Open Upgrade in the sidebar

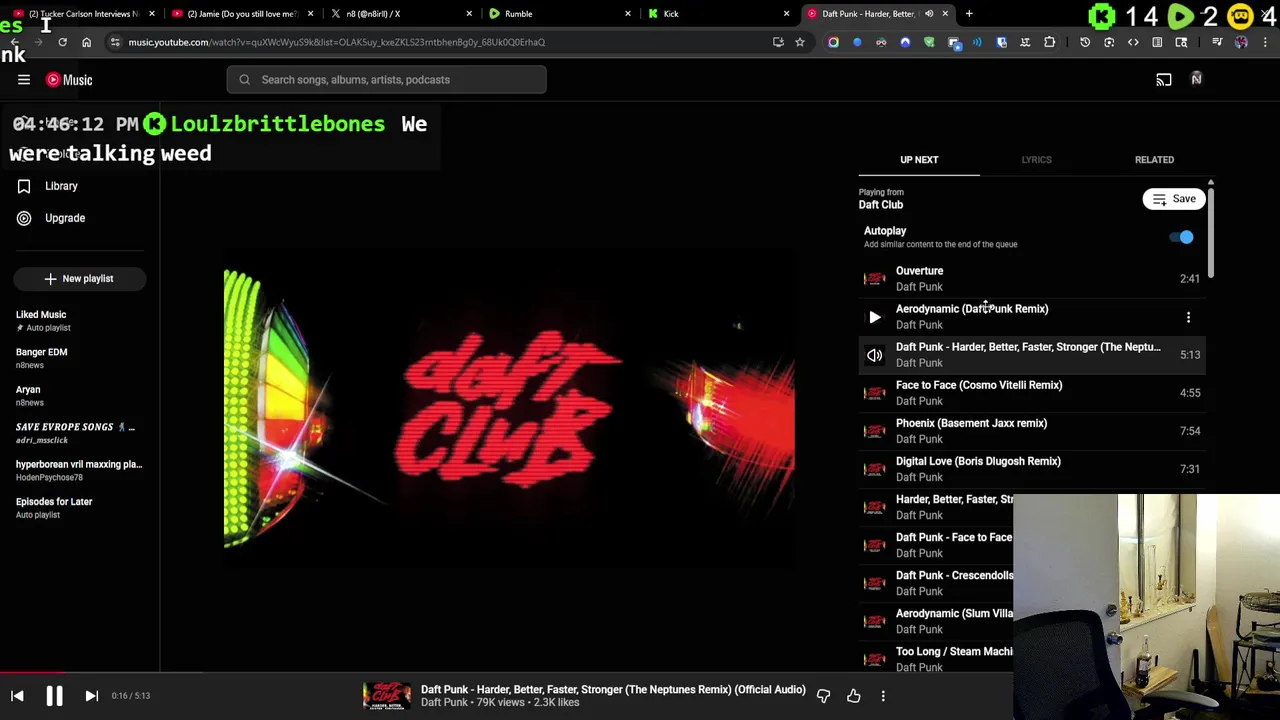click(65, 218)
